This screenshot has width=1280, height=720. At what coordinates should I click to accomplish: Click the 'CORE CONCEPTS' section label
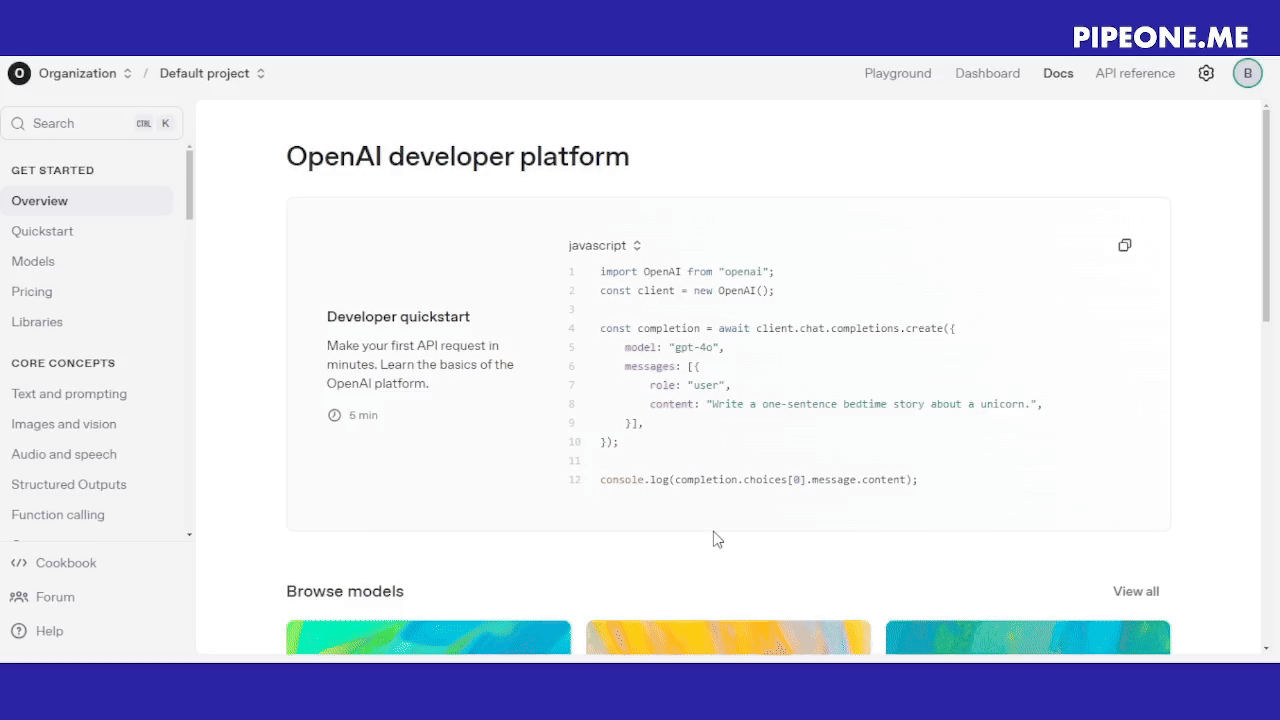[x=63, y=363]
